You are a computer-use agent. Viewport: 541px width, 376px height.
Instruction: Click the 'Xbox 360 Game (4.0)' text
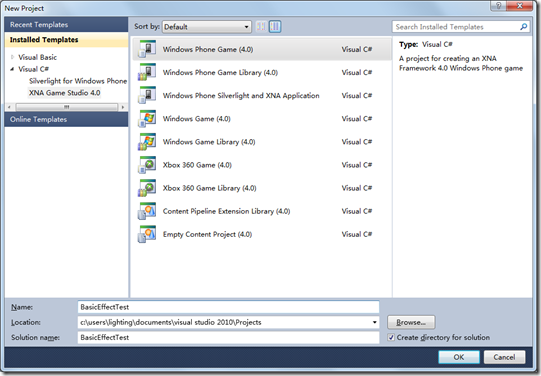(197, 165)
